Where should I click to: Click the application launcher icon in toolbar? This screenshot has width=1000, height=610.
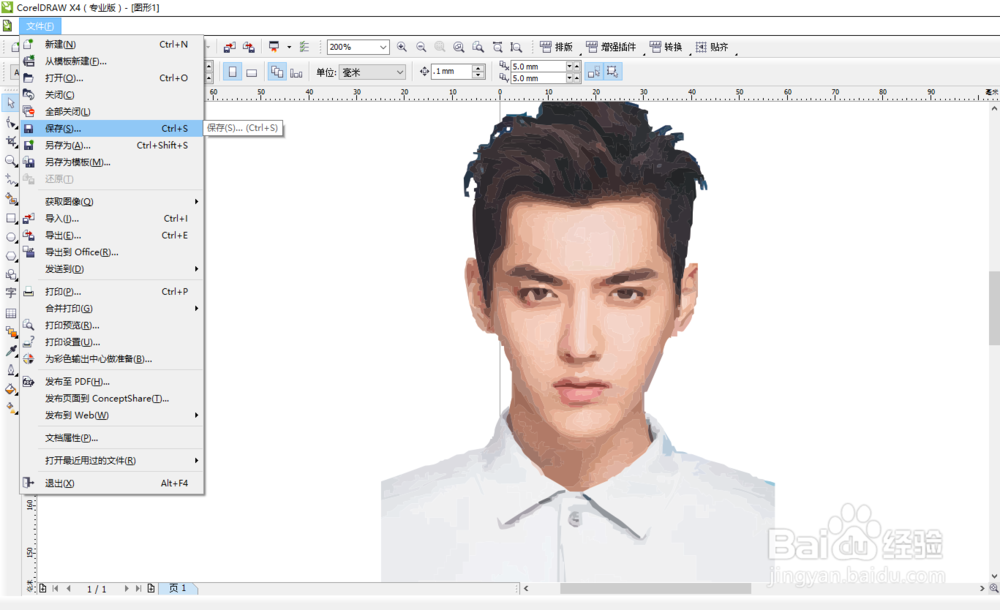click(274, 47)
